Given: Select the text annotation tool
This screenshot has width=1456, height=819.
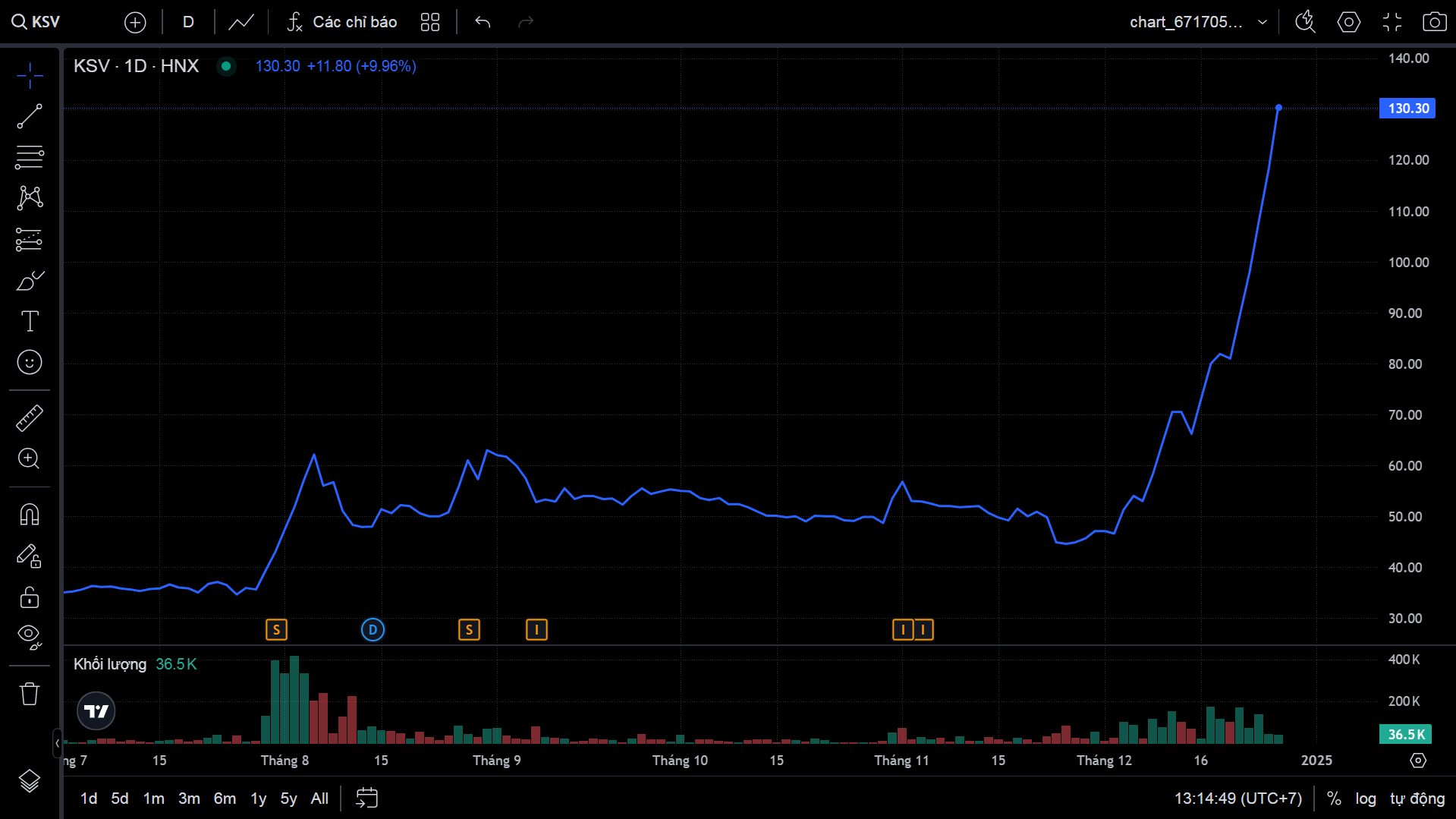Looking at the screenshot, I should pos(30,321).
